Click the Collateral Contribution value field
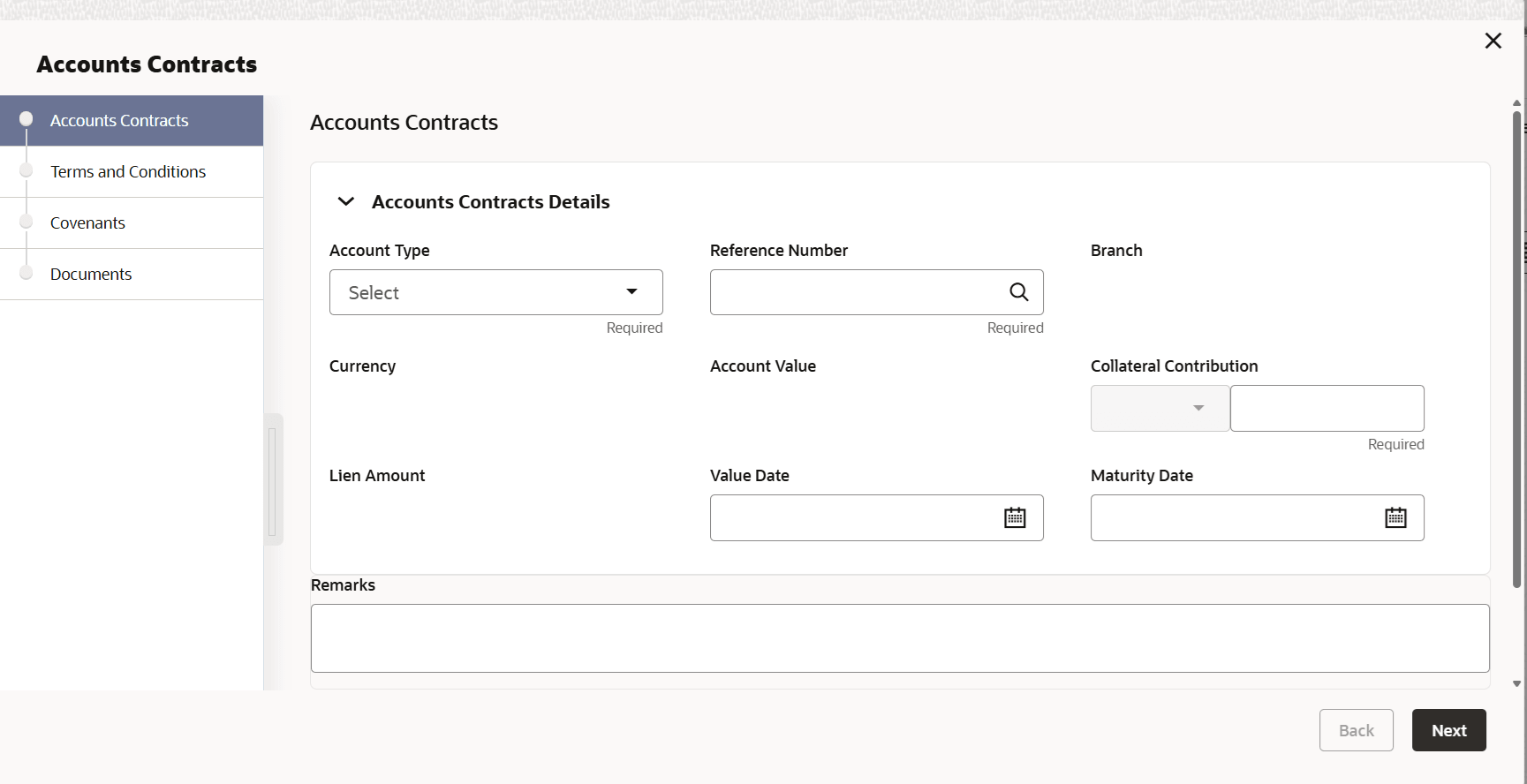This screenshot has width=1527, height=784. (x=1327, y=408)
